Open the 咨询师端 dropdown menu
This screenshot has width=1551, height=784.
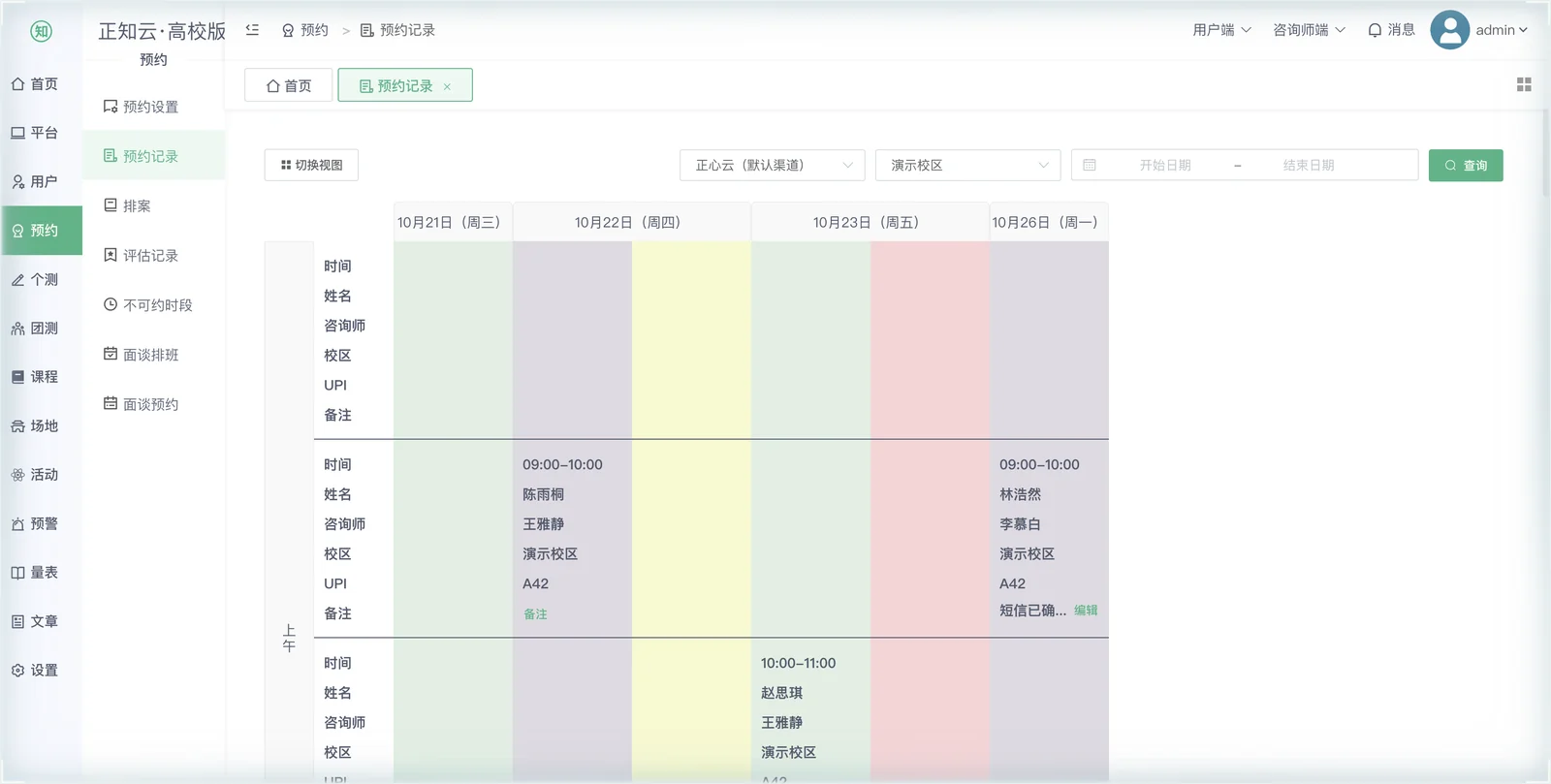point(1309,30)
